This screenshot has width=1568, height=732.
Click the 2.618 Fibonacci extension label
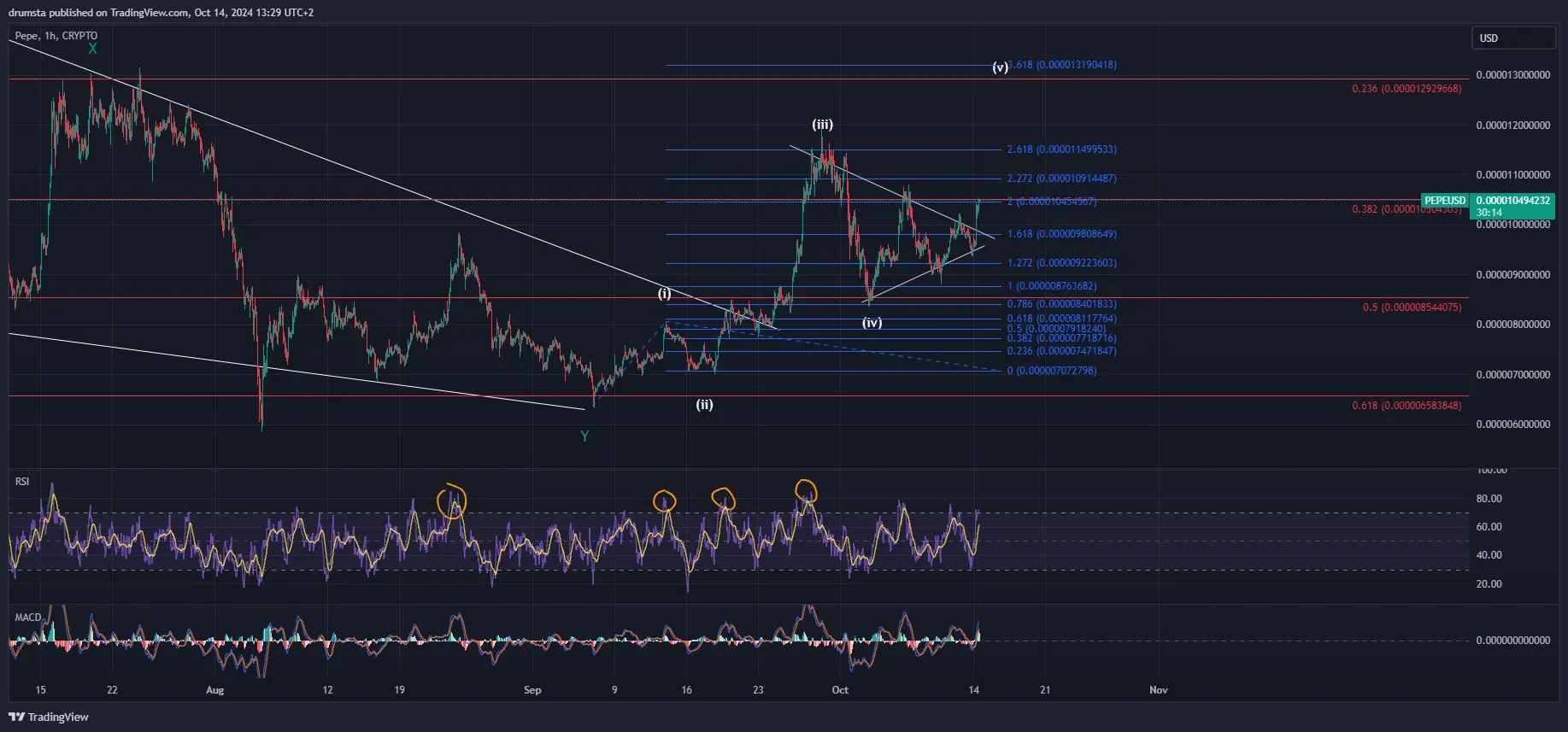pyautogui.click(x=1061, y=149)
